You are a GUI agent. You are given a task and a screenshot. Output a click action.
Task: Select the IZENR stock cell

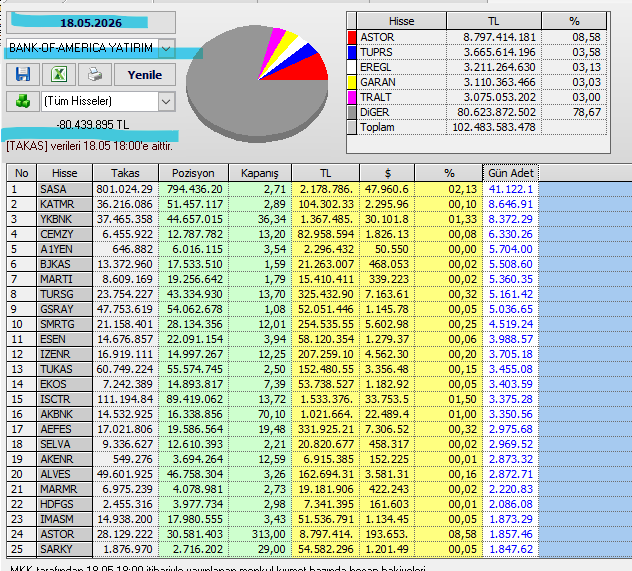tap(64, 354)
